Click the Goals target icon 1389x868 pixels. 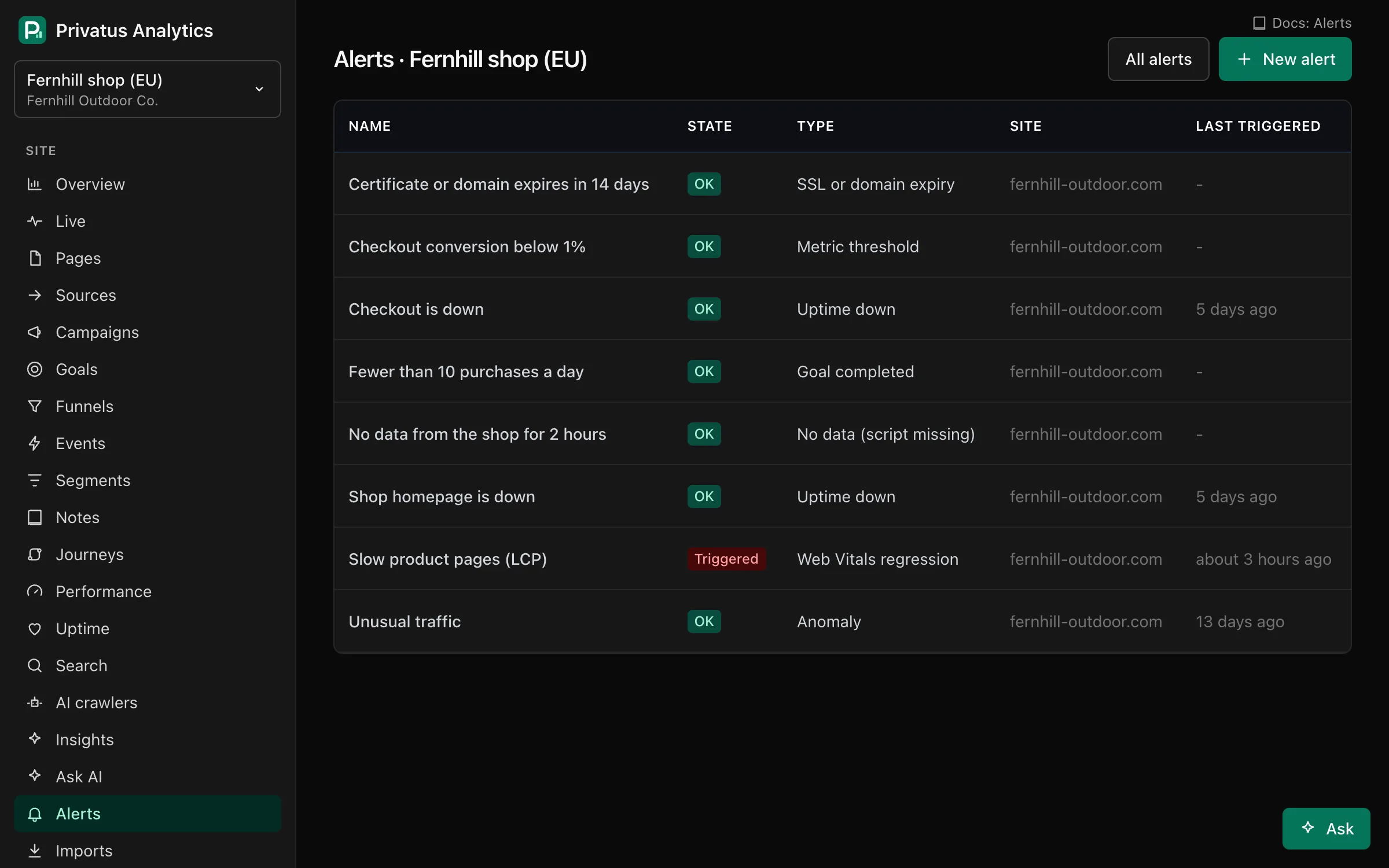coord(35,369)
